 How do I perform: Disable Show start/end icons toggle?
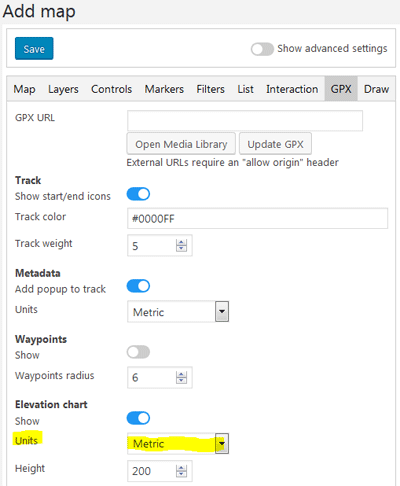click(x=138, y=194)
